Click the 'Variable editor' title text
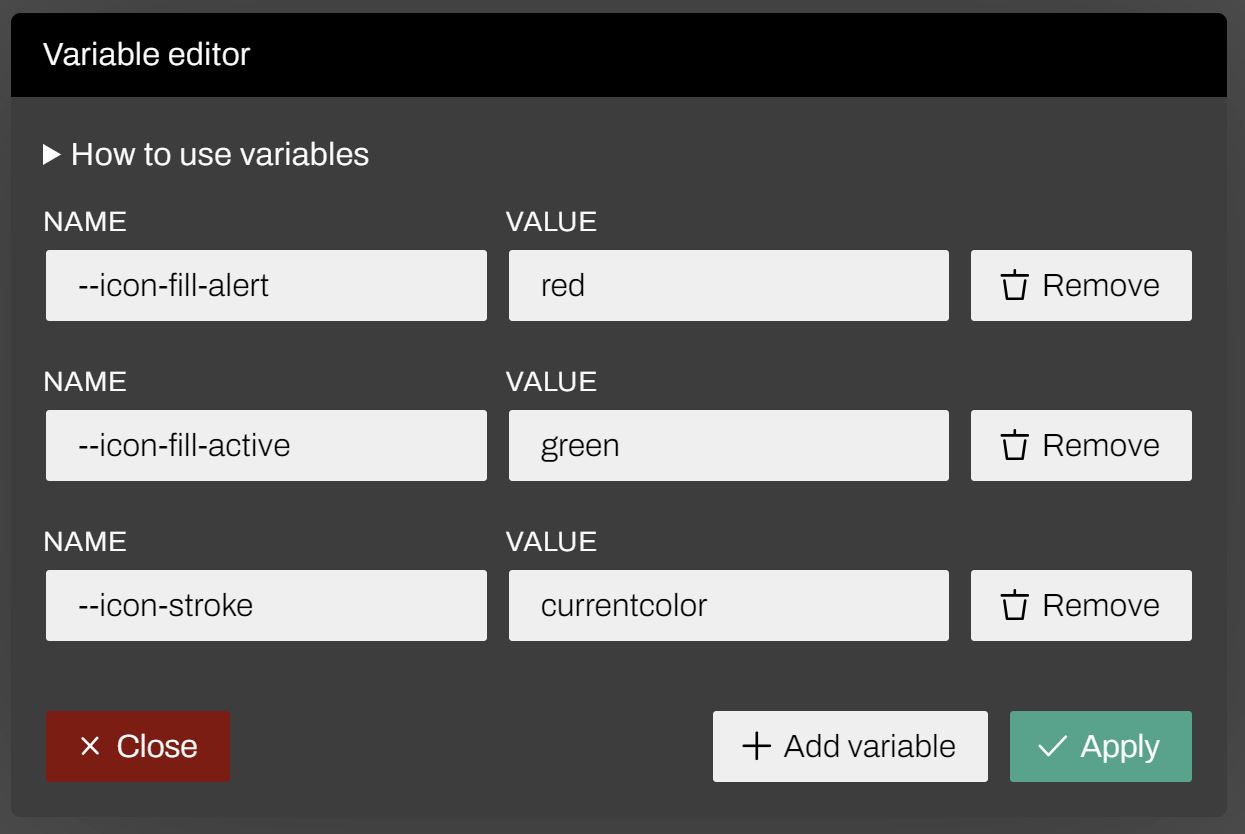This screenshot has width=1245, height=834. (146, 54)
